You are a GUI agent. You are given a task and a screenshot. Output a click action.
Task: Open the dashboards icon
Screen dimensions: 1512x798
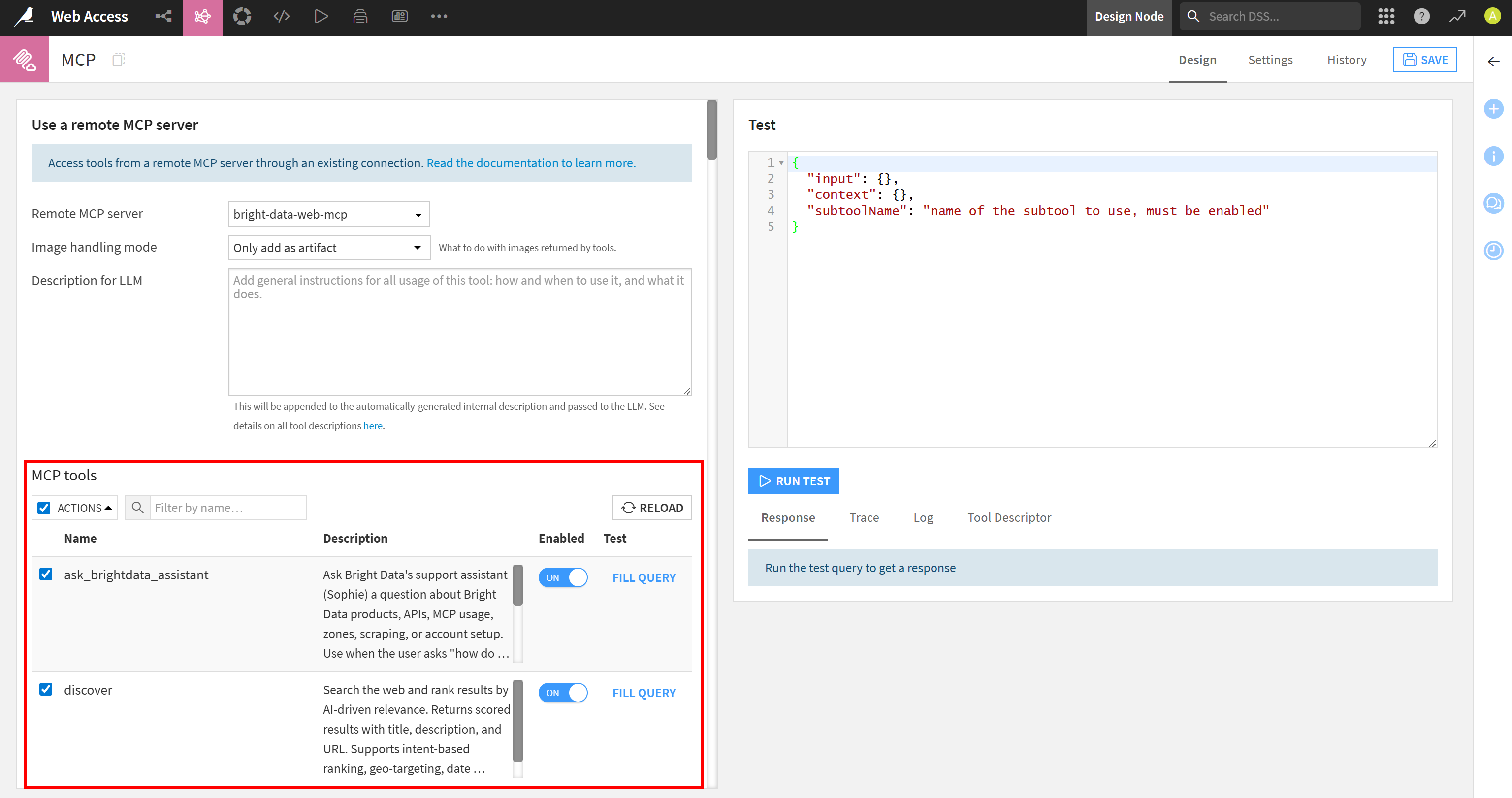[400, 16]
